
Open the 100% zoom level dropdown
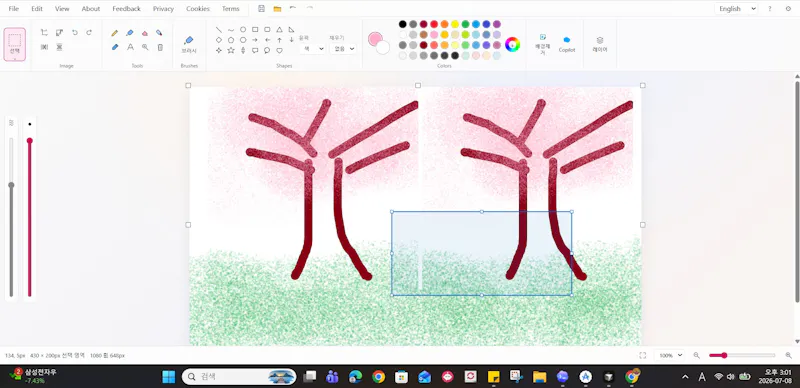click(x=669, y=355)
